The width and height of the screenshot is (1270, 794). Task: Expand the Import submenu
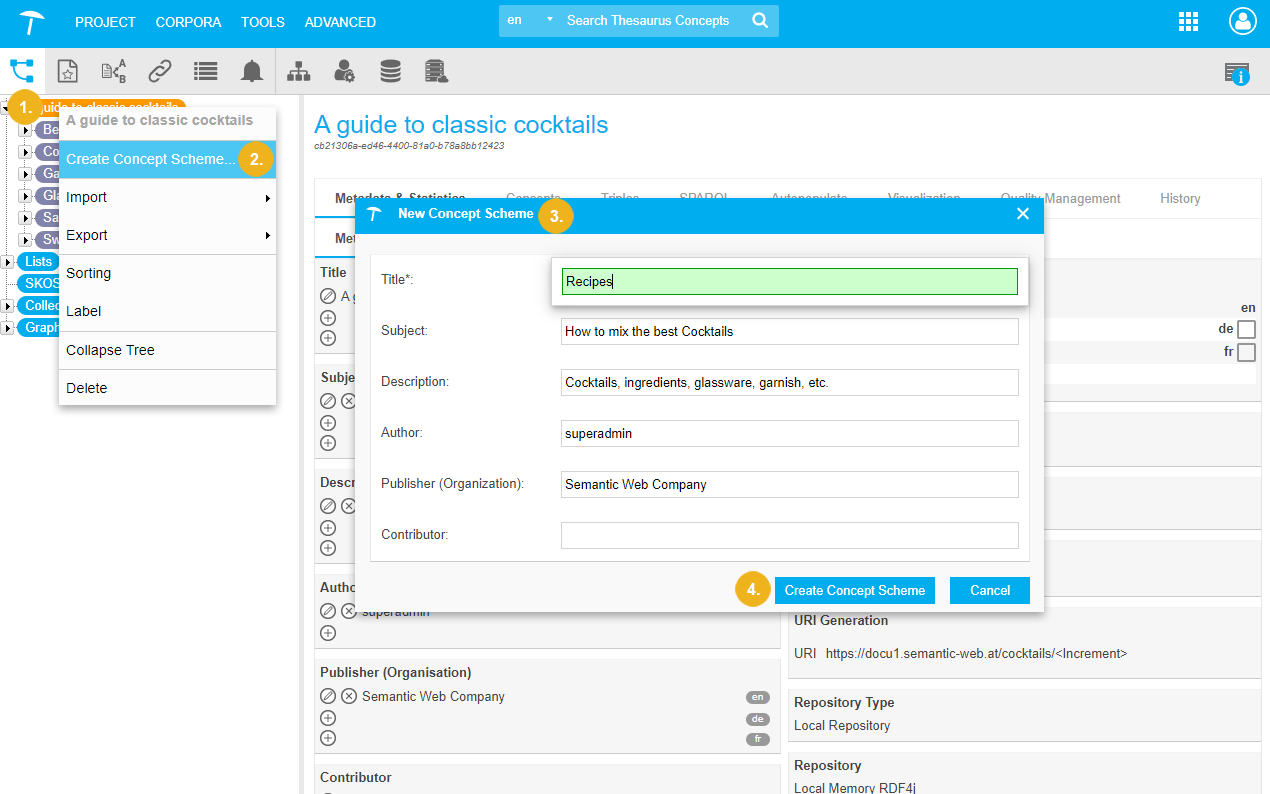tap(167, 198)
